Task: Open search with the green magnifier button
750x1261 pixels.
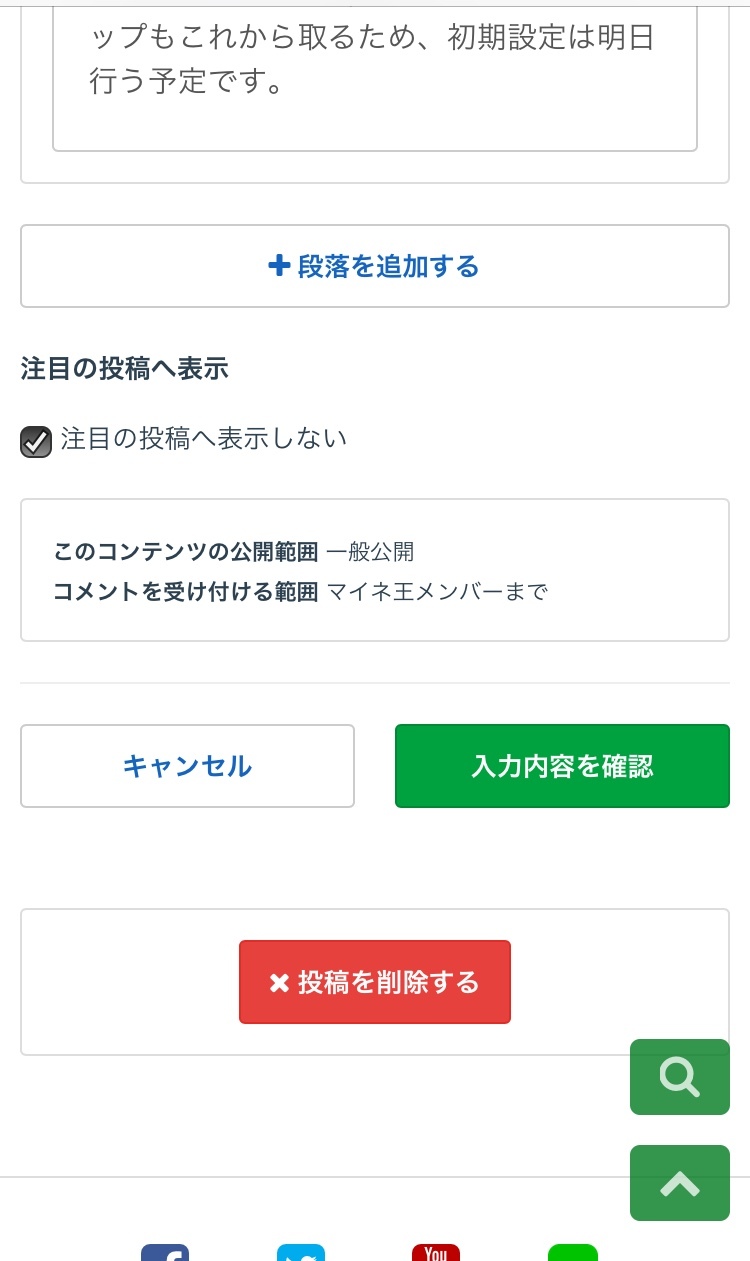Action: point(680,1077)
